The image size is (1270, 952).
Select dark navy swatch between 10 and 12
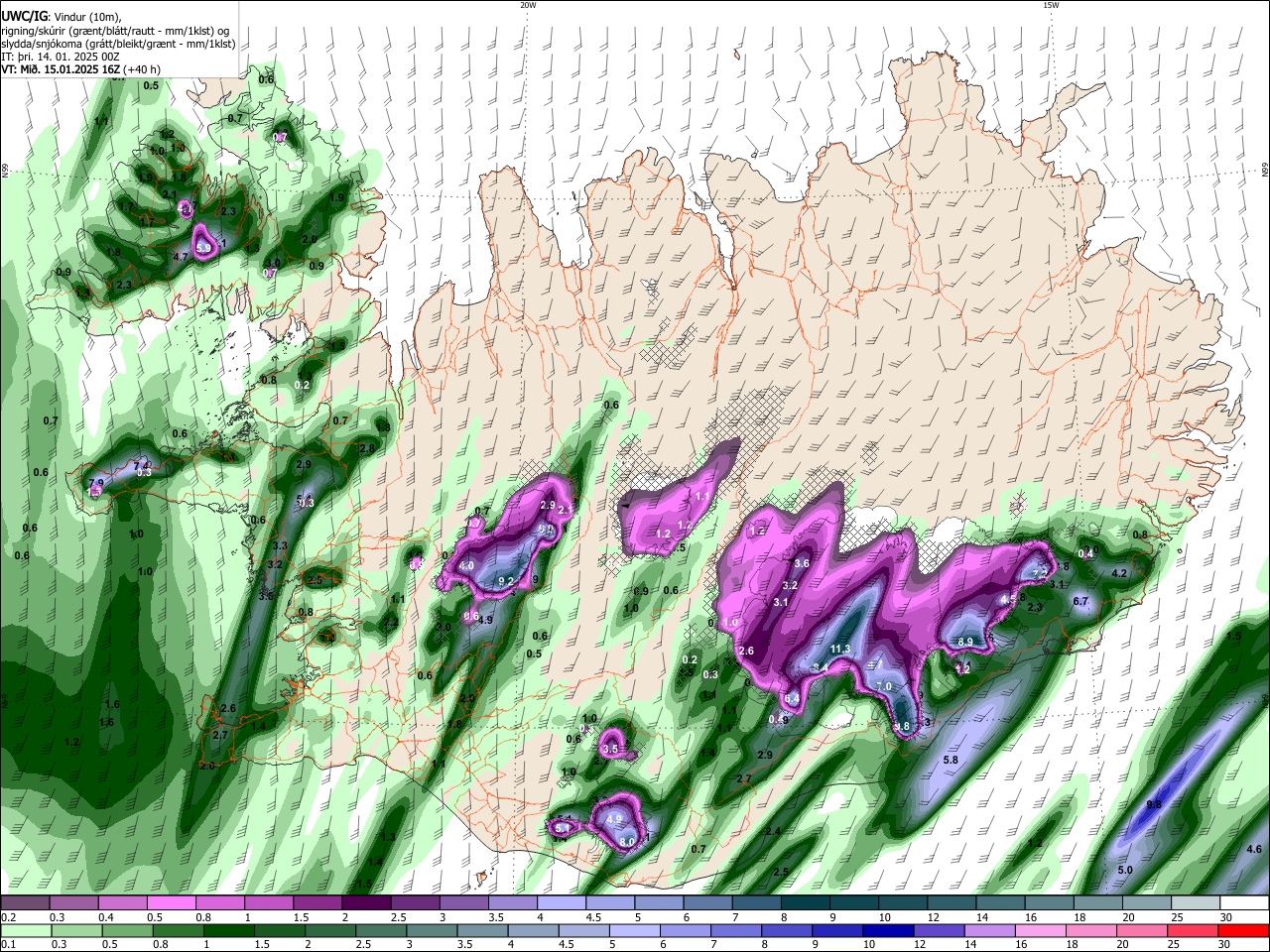pos(887,931)
